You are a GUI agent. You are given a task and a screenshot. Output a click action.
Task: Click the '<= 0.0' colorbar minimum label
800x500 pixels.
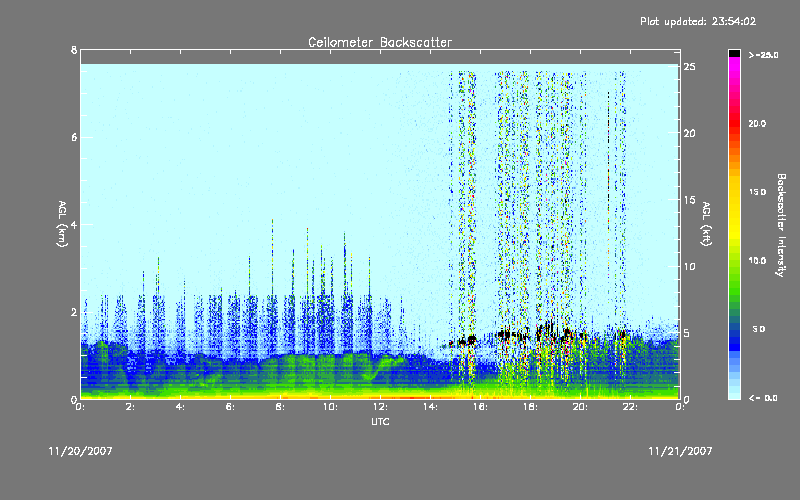[x=763, y=398]
